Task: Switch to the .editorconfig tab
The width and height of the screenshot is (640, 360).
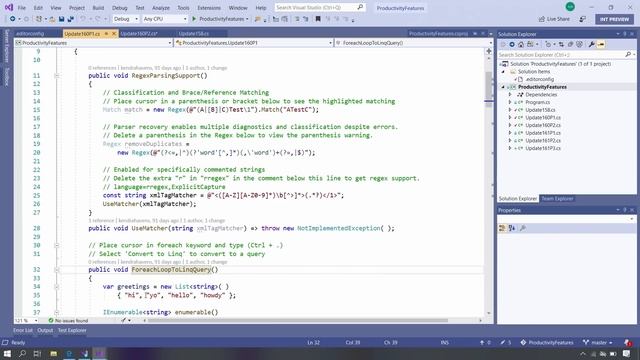Action: pos(30,33)
